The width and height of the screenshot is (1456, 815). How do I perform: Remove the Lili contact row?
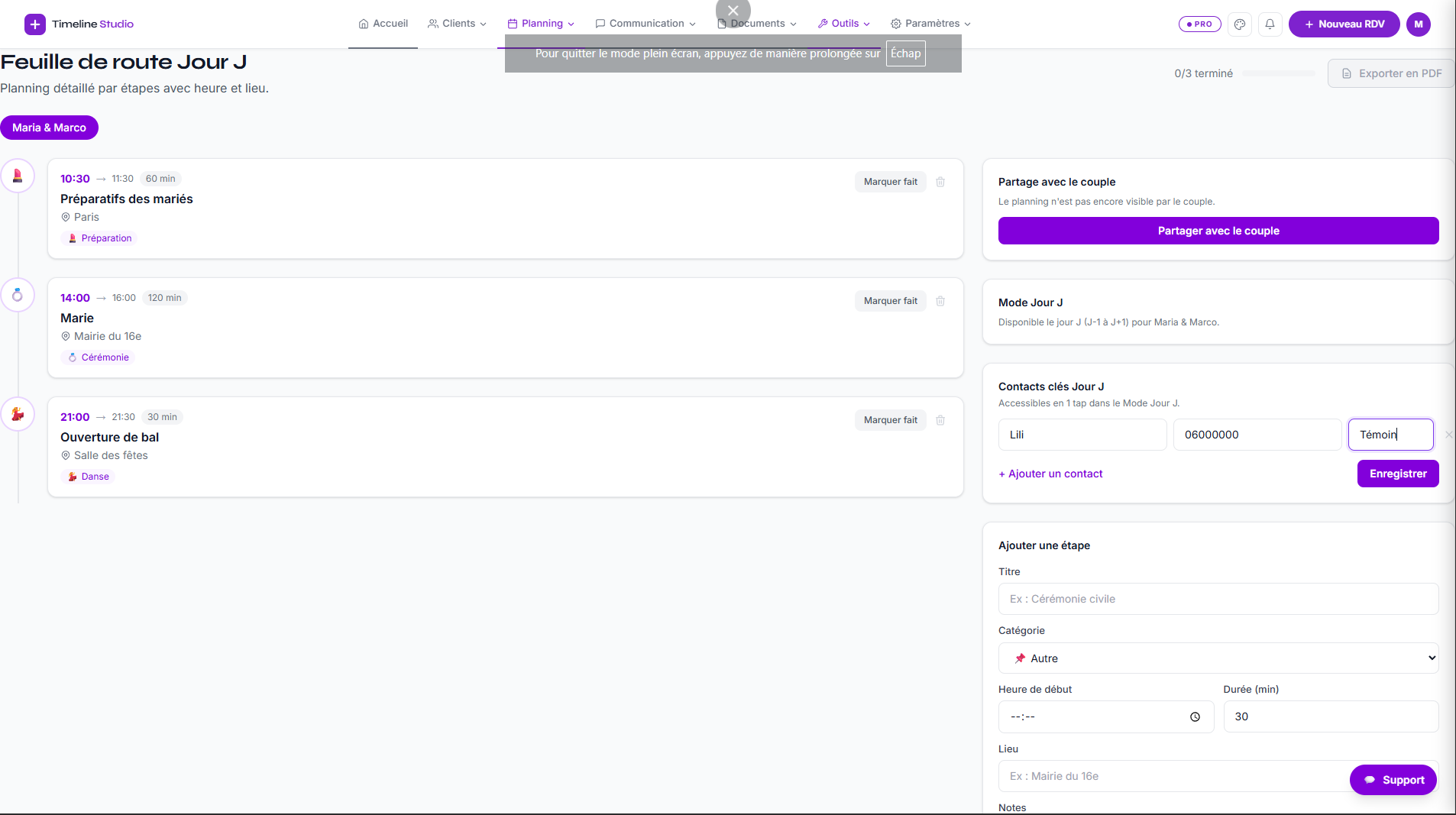tap(1448, 435)
